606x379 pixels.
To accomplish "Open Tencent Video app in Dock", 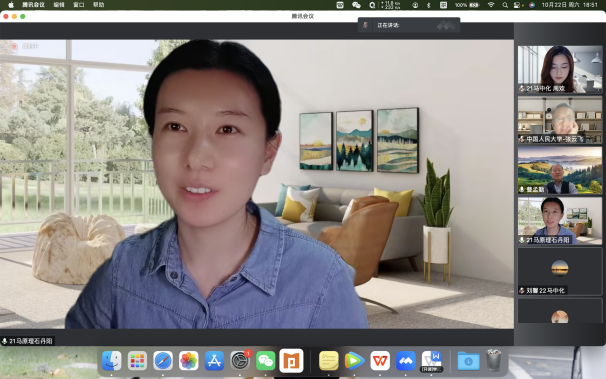I will coord(354,361).
